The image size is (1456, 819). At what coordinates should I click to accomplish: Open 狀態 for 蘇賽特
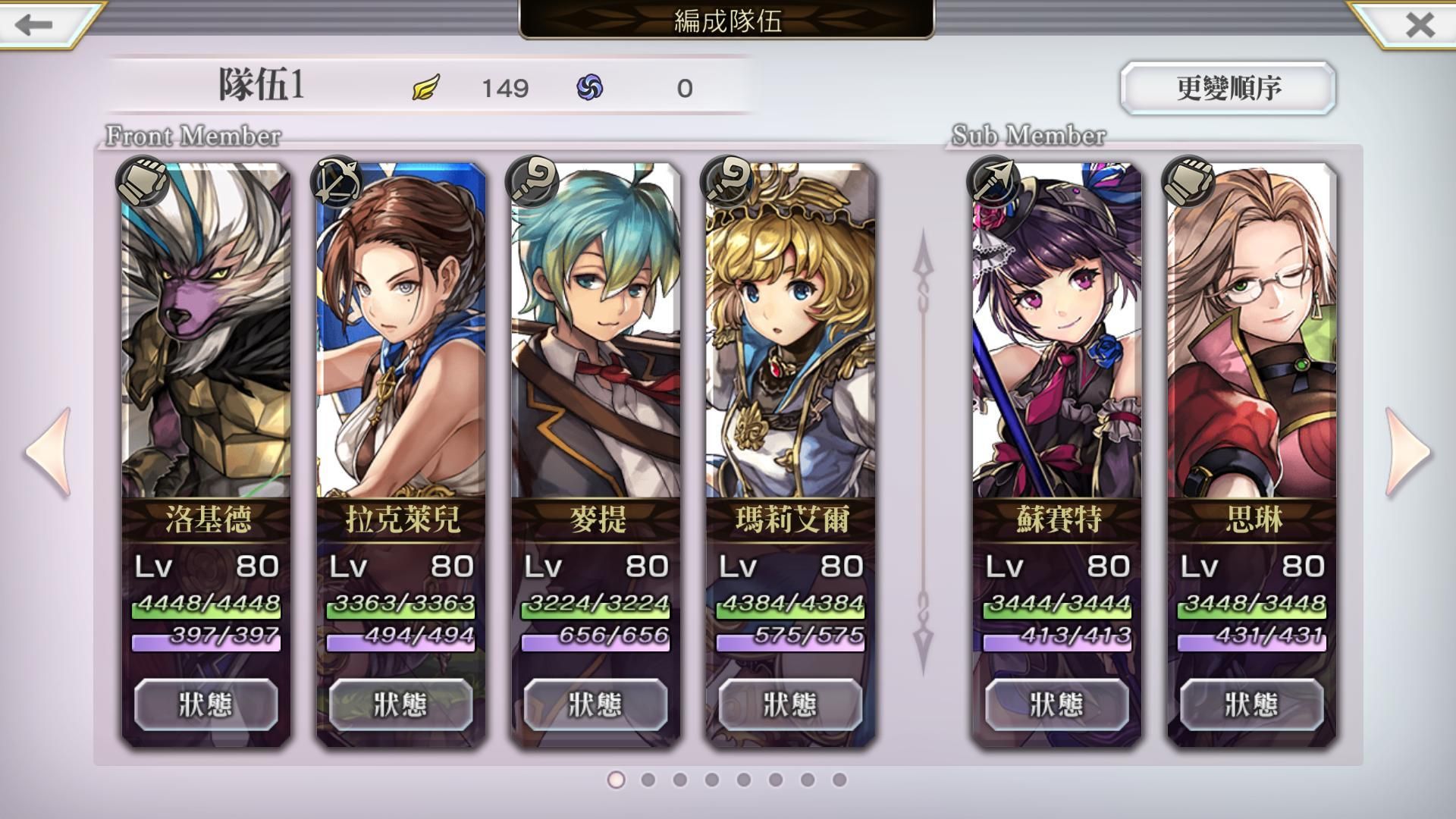[1056, 704]
